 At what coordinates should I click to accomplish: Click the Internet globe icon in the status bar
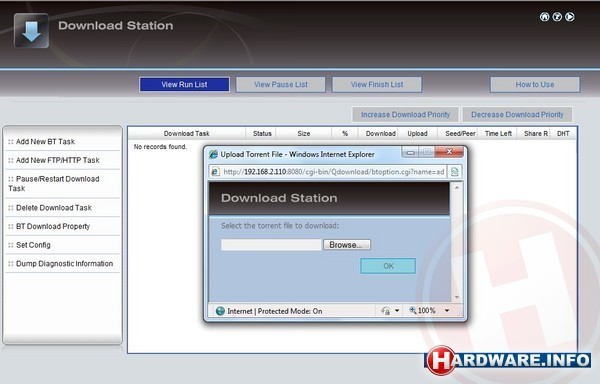point(220,311)
